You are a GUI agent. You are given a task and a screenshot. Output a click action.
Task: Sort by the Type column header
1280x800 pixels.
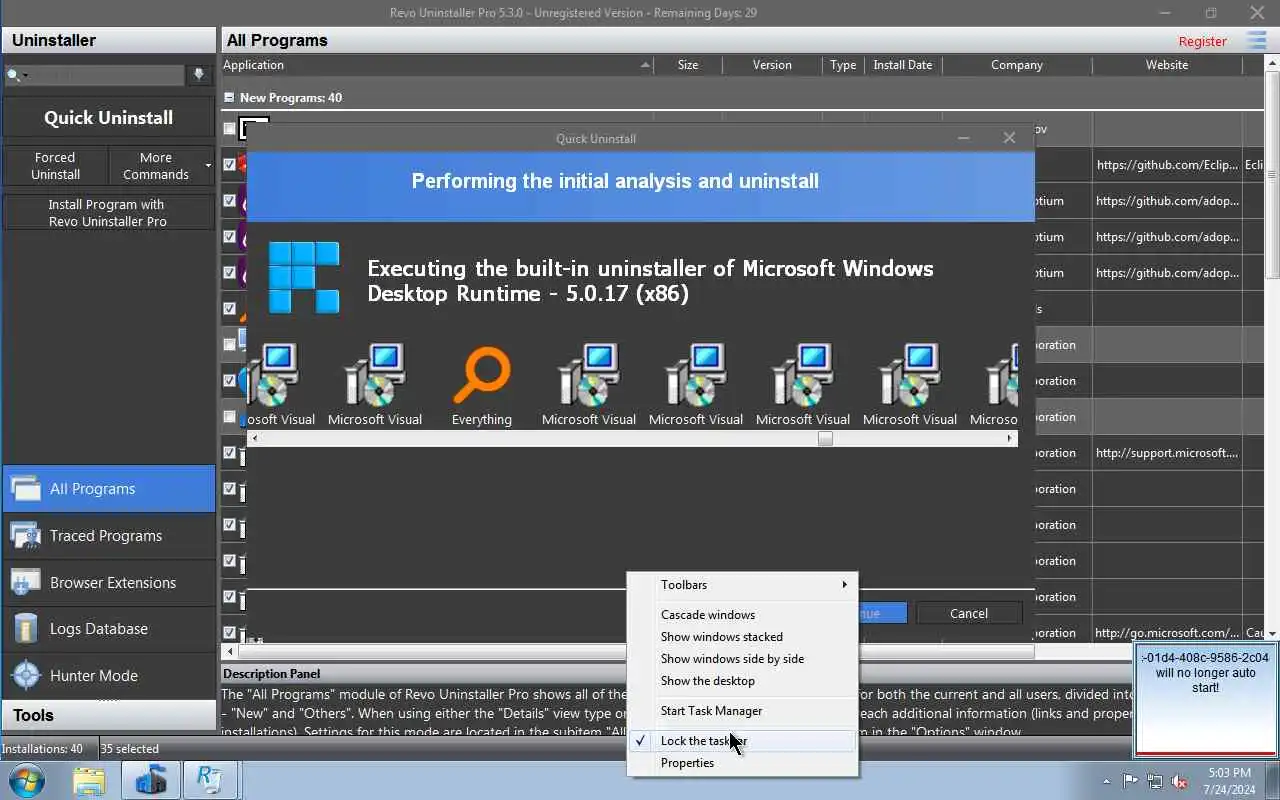pos(843,65)
